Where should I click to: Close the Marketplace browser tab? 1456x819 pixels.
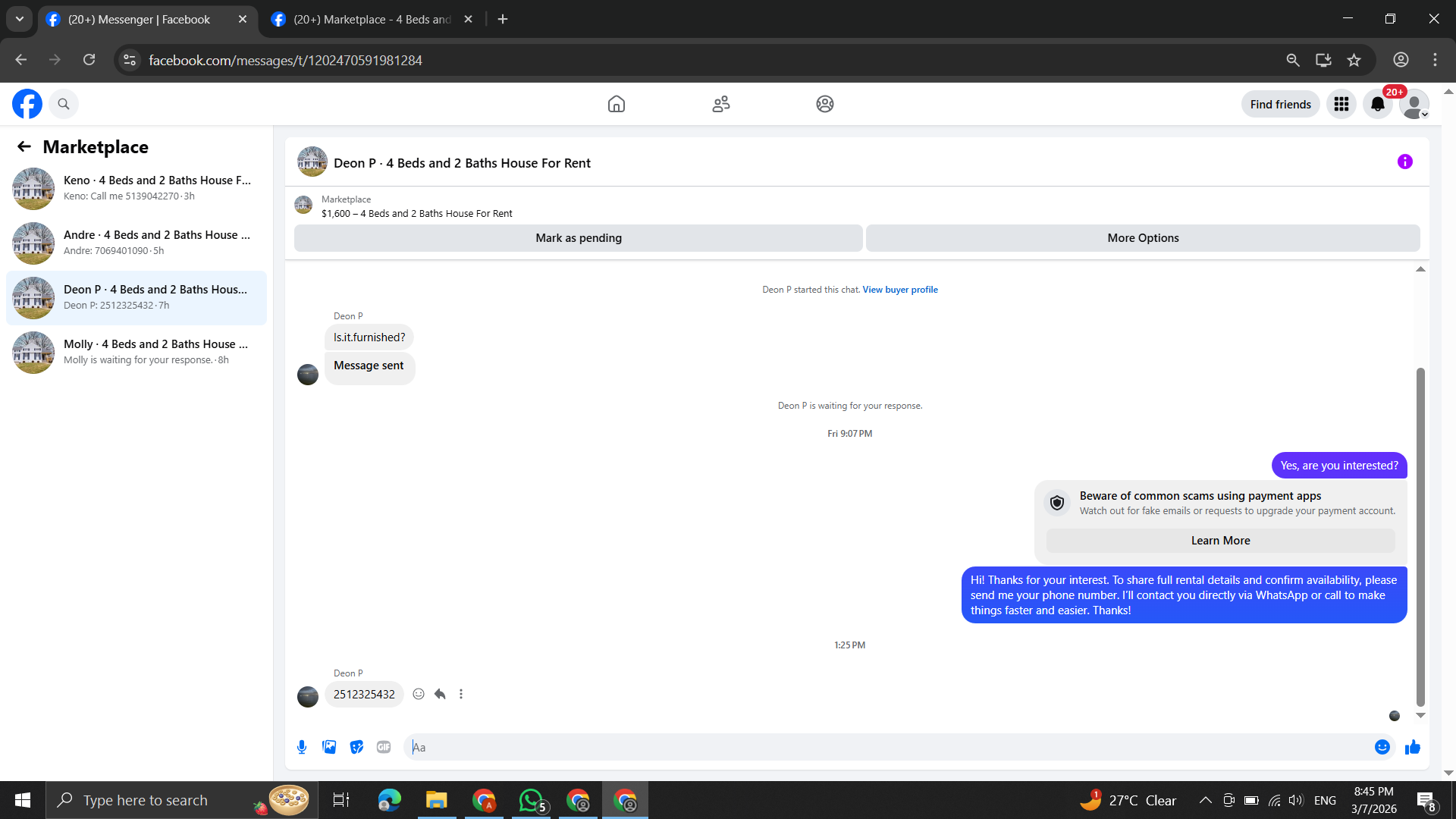tap(469, 19)
